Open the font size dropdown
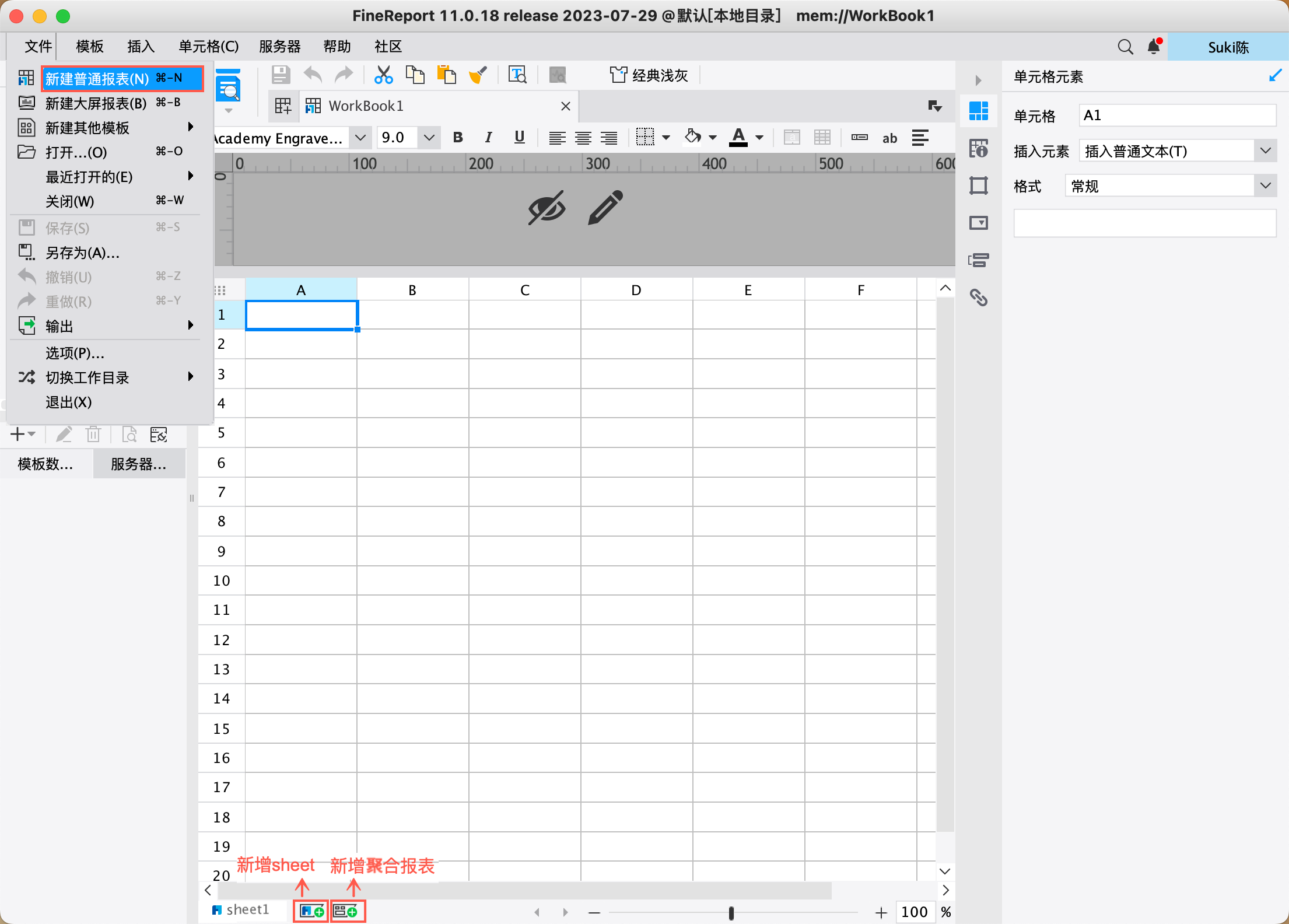This screenshot has width=1289, height=924. click(429, 138)
